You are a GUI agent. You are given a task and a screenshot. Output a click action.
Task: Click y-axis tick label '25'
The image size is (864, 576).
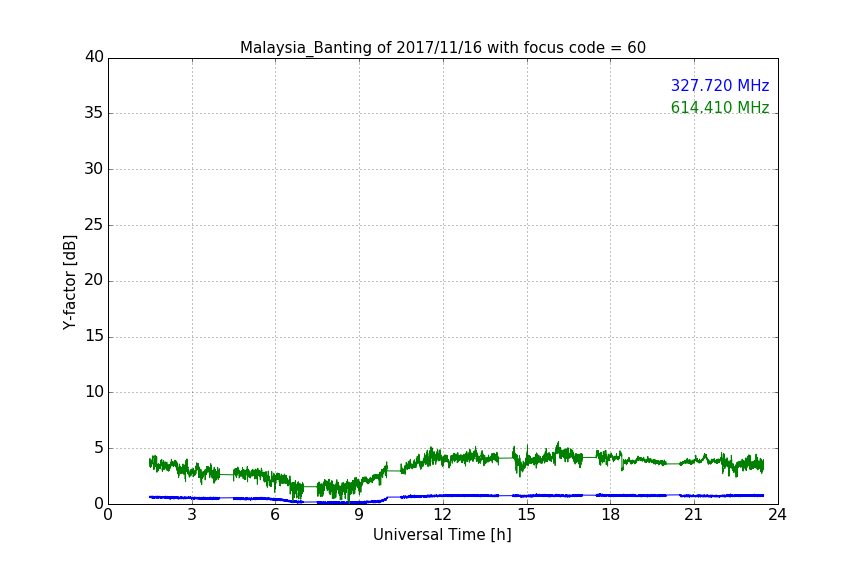pos(94,225)
